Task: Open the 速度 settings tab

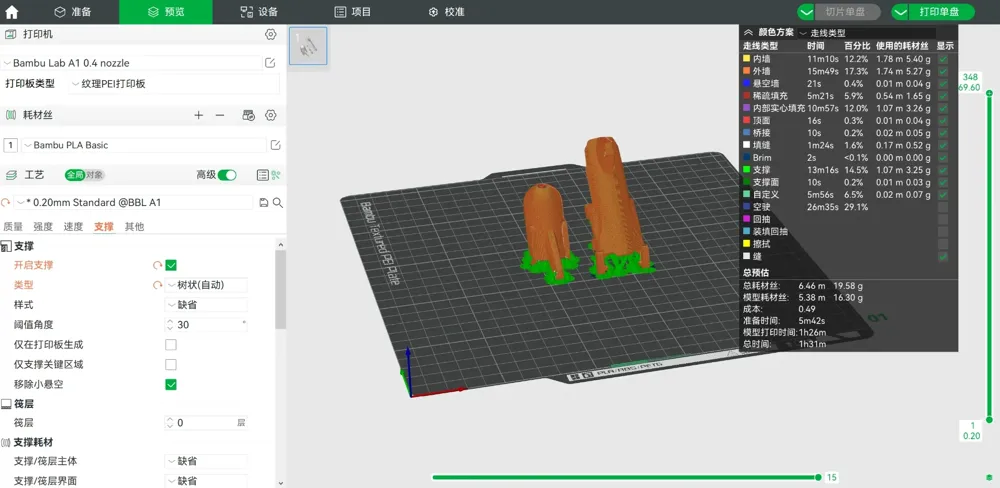Action: click(x=73, y=226)
